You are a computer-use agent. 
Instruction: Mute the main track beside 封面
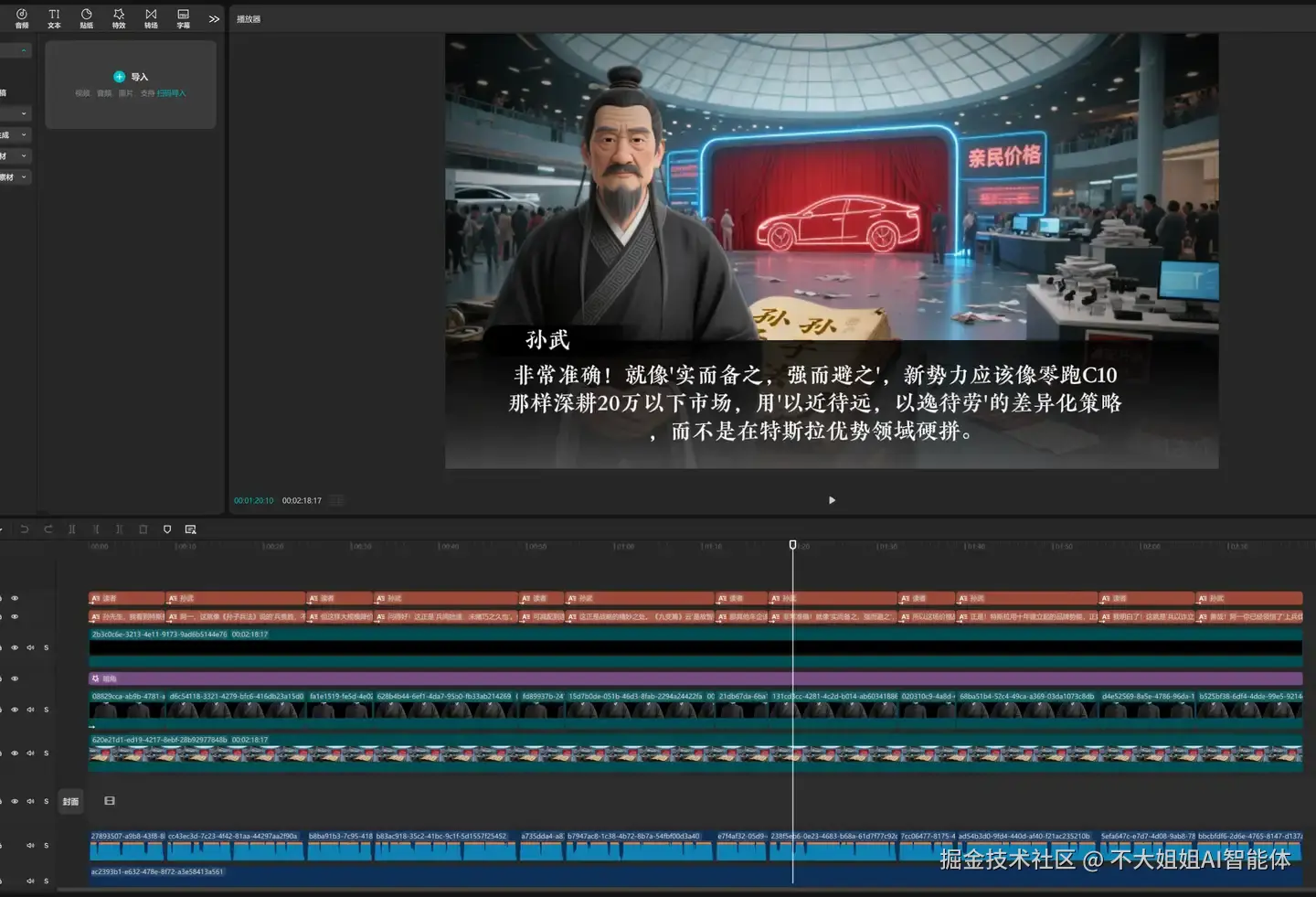pyautogui.click(x=30, y=801)
